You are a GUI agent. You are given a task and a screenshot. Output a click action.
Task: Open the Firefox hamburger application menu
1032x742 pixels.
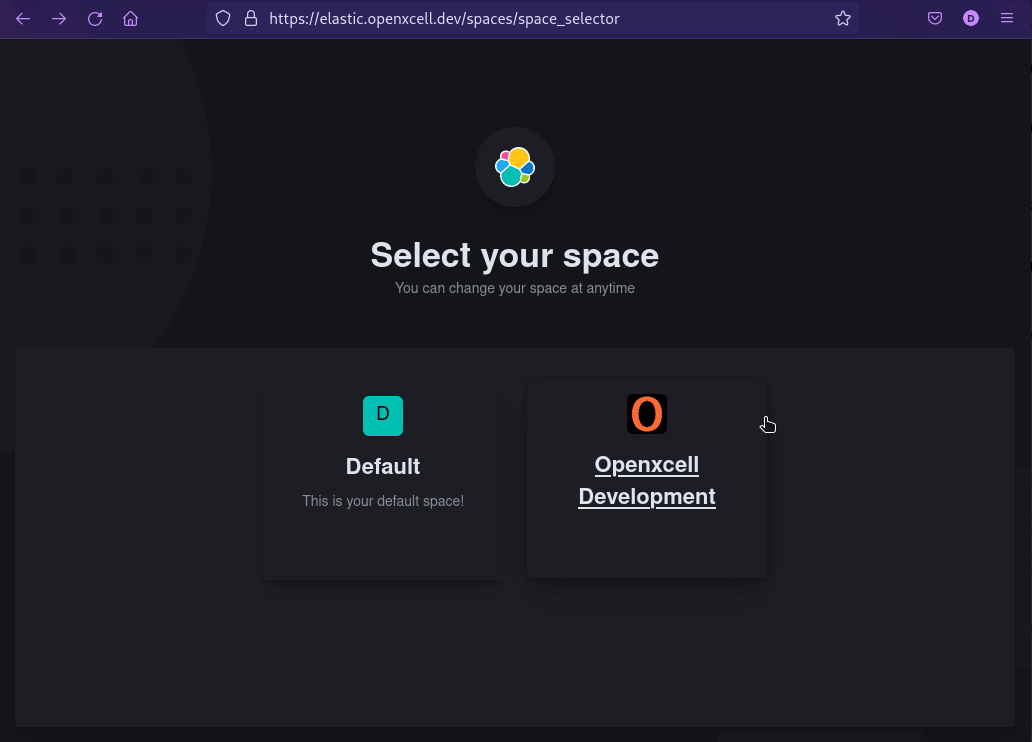coord(1006,18)
